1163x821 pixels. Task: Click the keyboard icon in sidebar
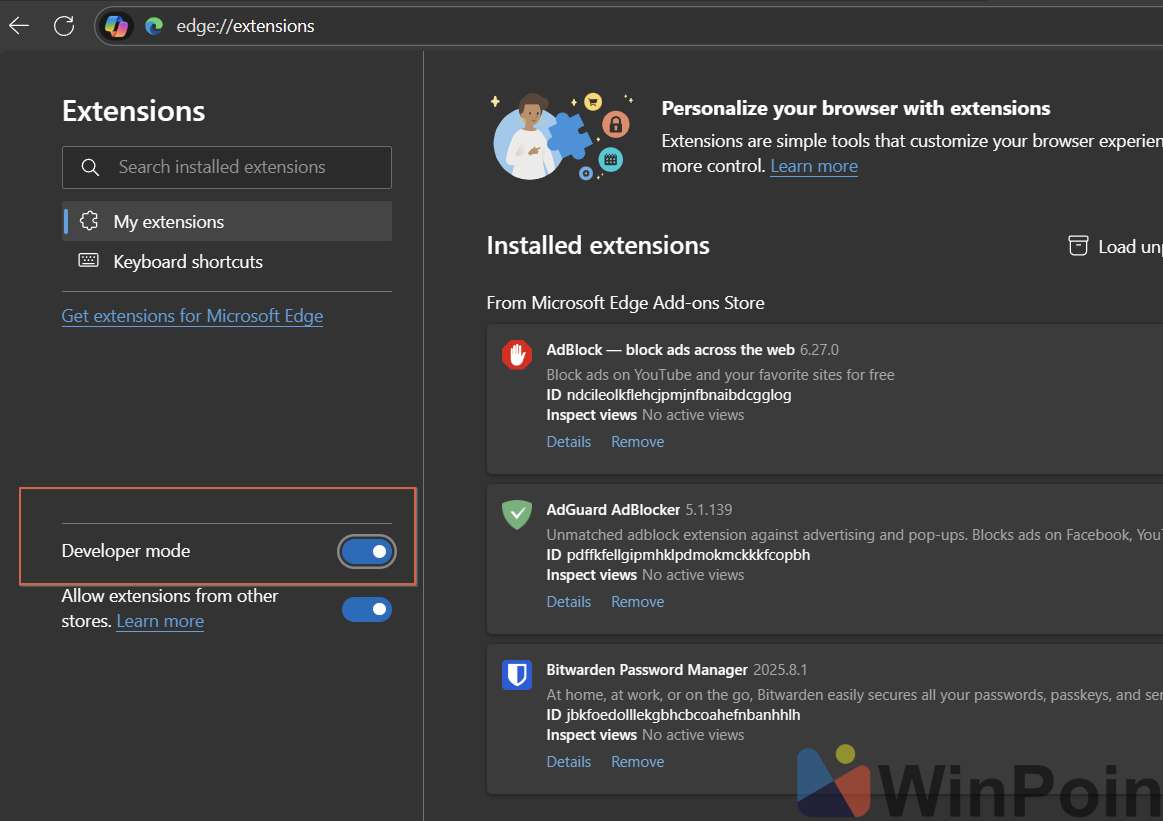(88, 260)
